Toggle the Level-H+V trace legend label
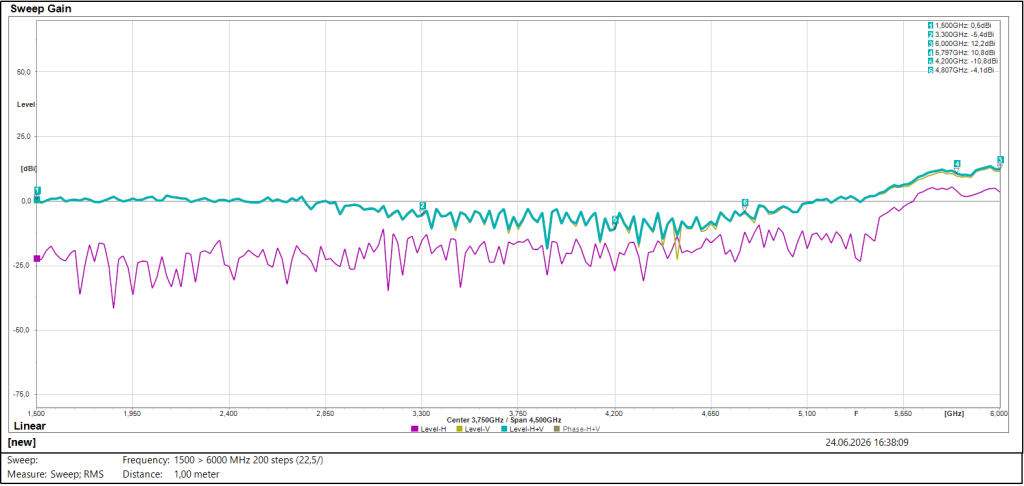Screen dimensions: 1024x486 tap(526, 429)
